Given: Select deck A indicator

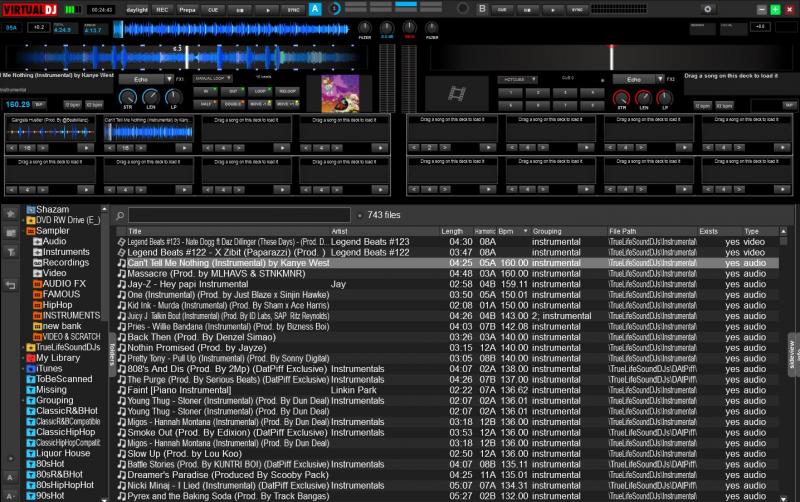Looking at the screenshot, I should tap(315, 9).
